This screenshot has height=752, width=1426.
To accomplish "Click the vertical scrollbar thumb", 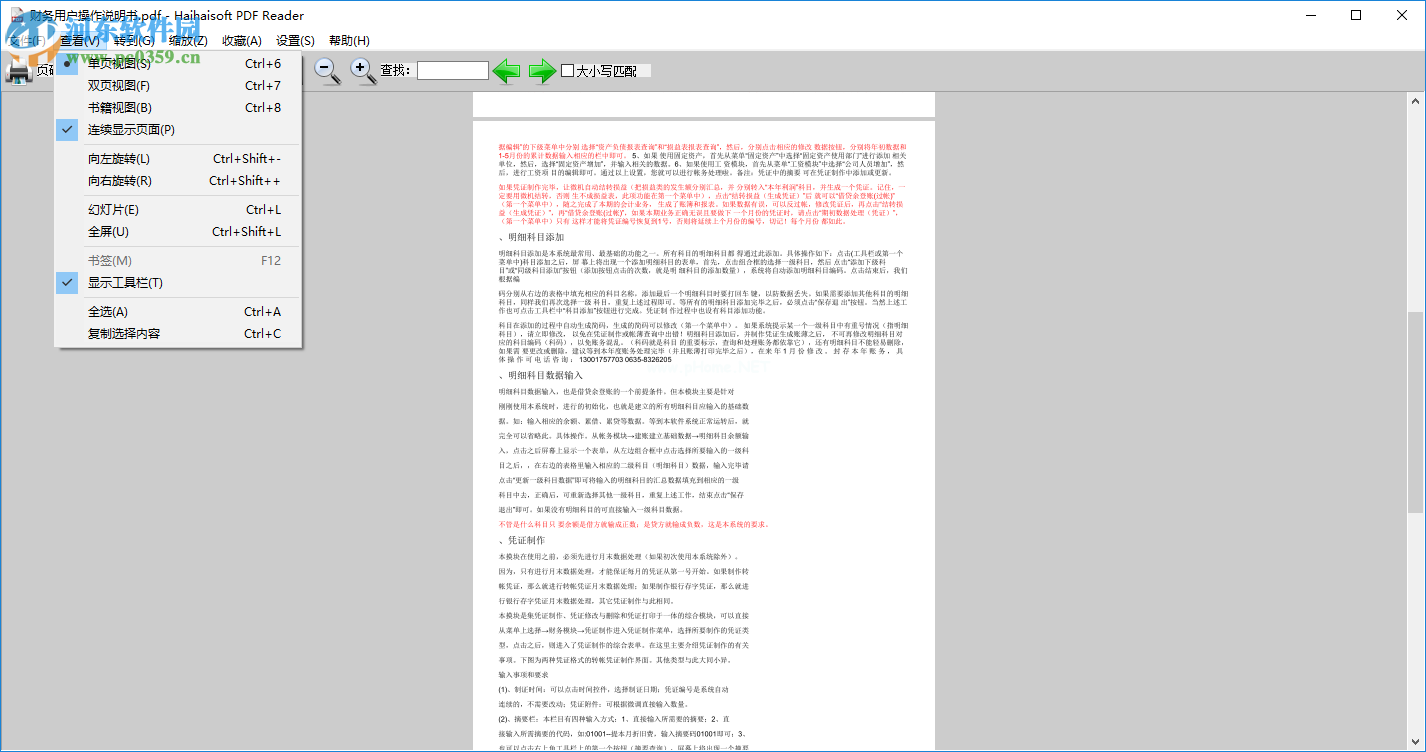I will click(x=1416, y=412).
